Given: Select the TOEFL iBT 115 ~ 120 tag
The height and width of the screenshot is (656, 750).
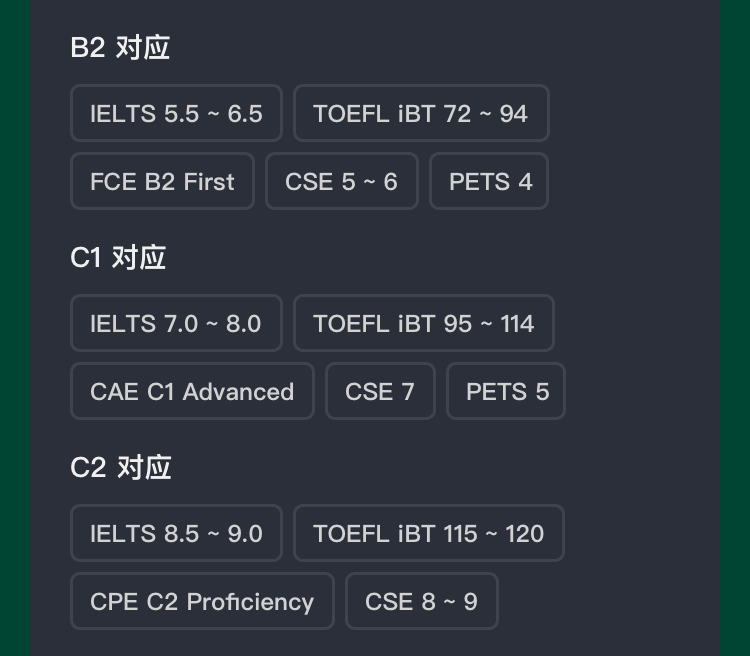Looking at the screenshot, I should (428, 534).
